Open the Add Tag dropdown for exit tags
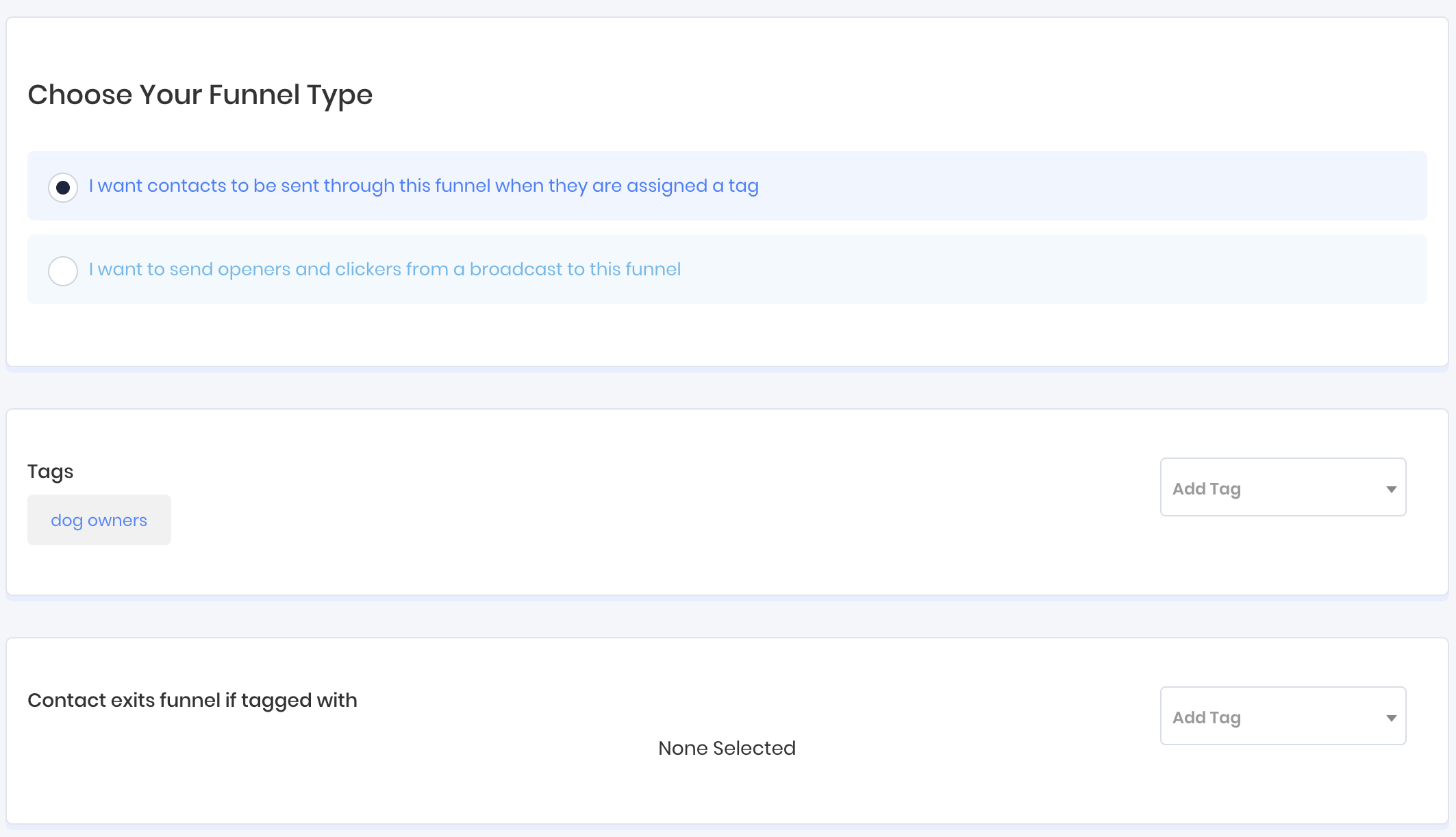Viewport: 1456px width, 837px height. pyautogui.click(x=1282, y=716)
